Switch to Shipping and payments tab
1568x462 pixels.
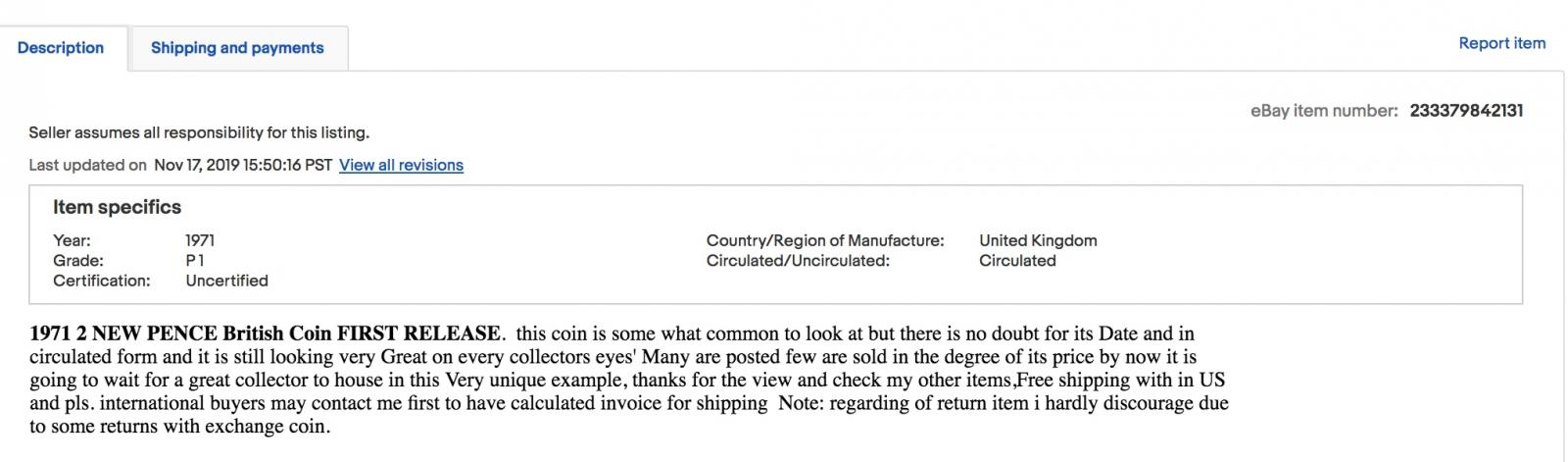coord(237,48)
